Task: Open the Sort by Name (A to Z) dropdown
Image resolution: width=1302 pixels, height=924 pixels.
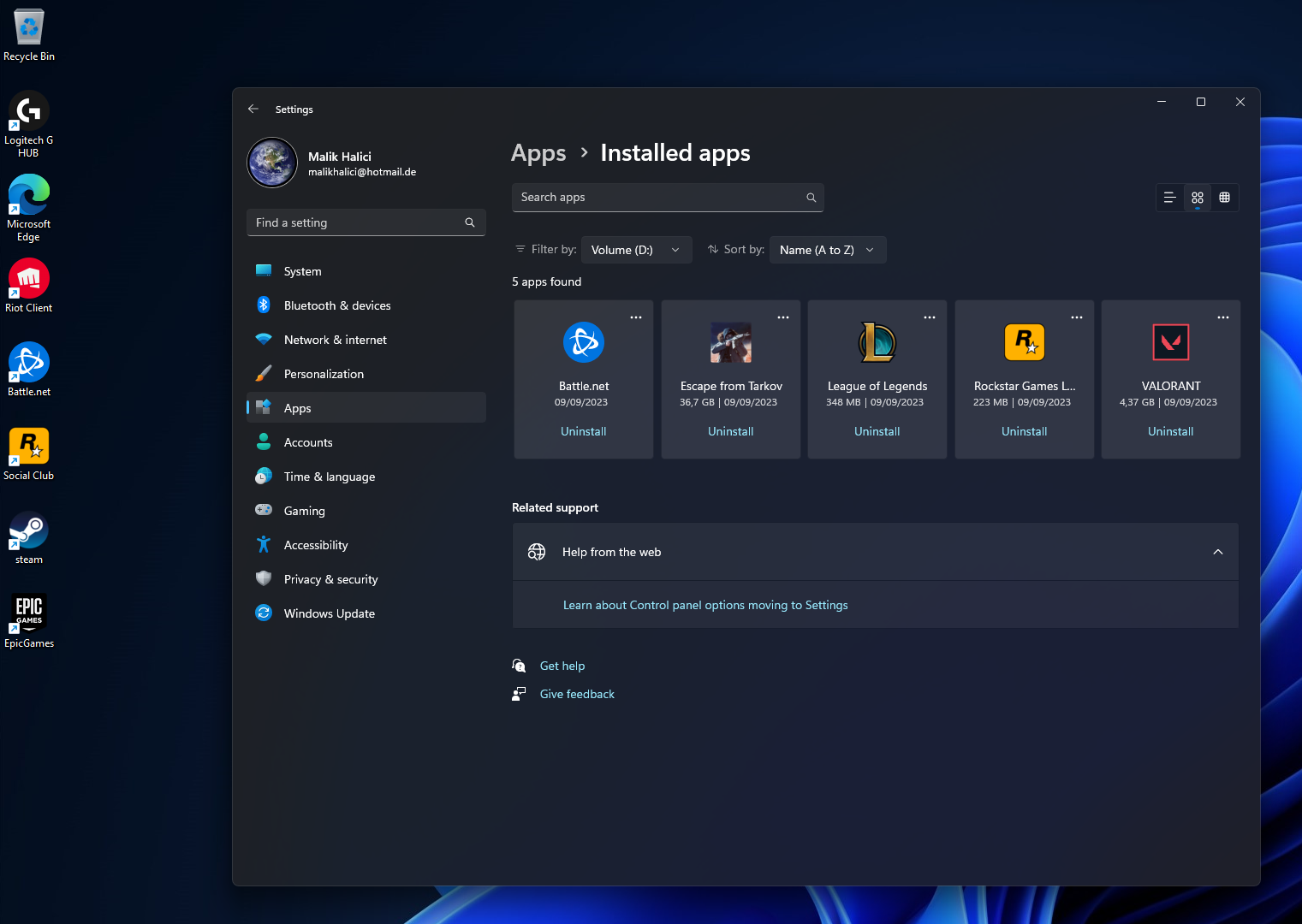Action: click(828, 250)
